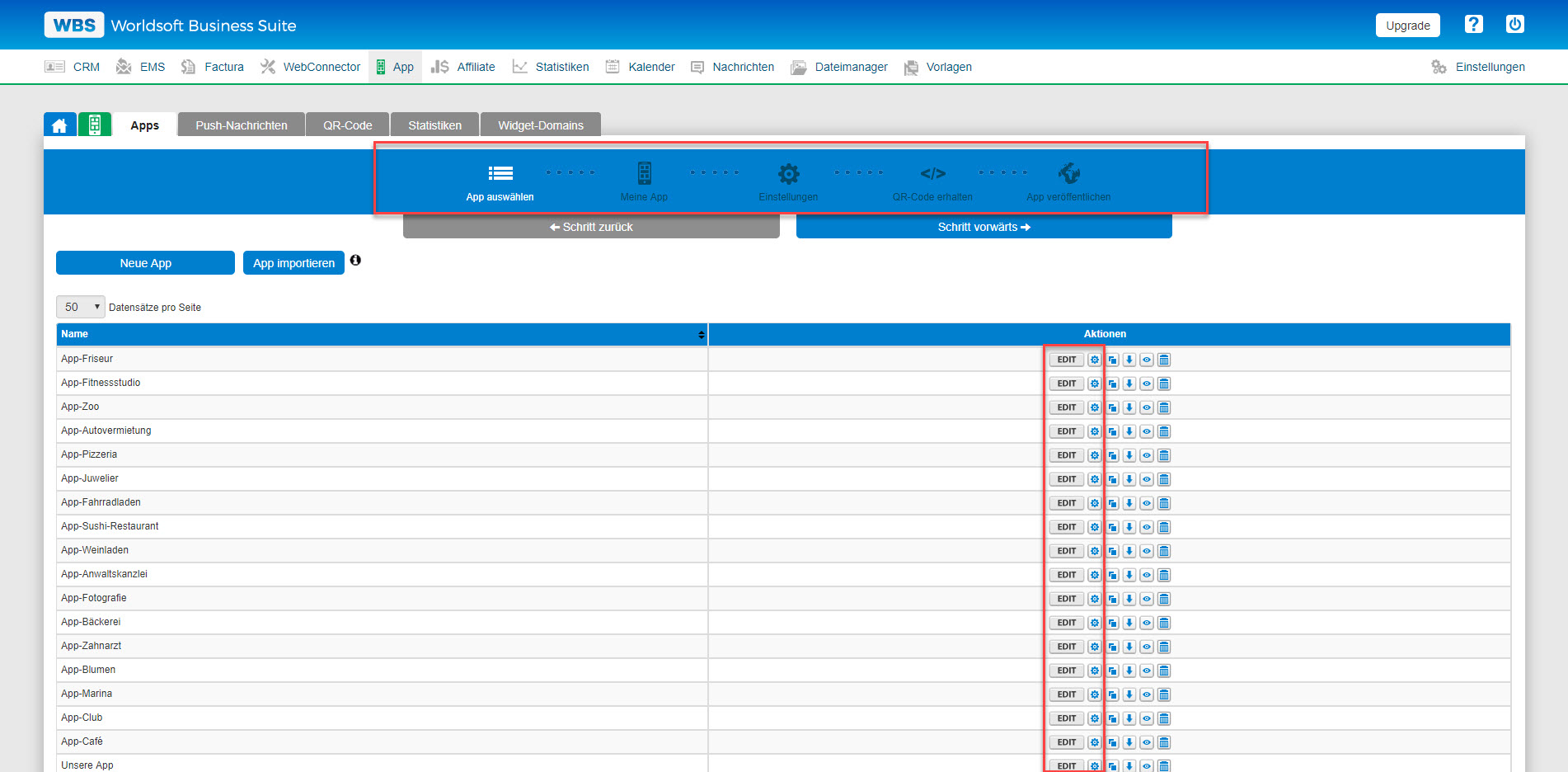This screenshot has width=1568, height=772.
Task: Select the App veröffentlichen step icon
Action: (1068, 173)
